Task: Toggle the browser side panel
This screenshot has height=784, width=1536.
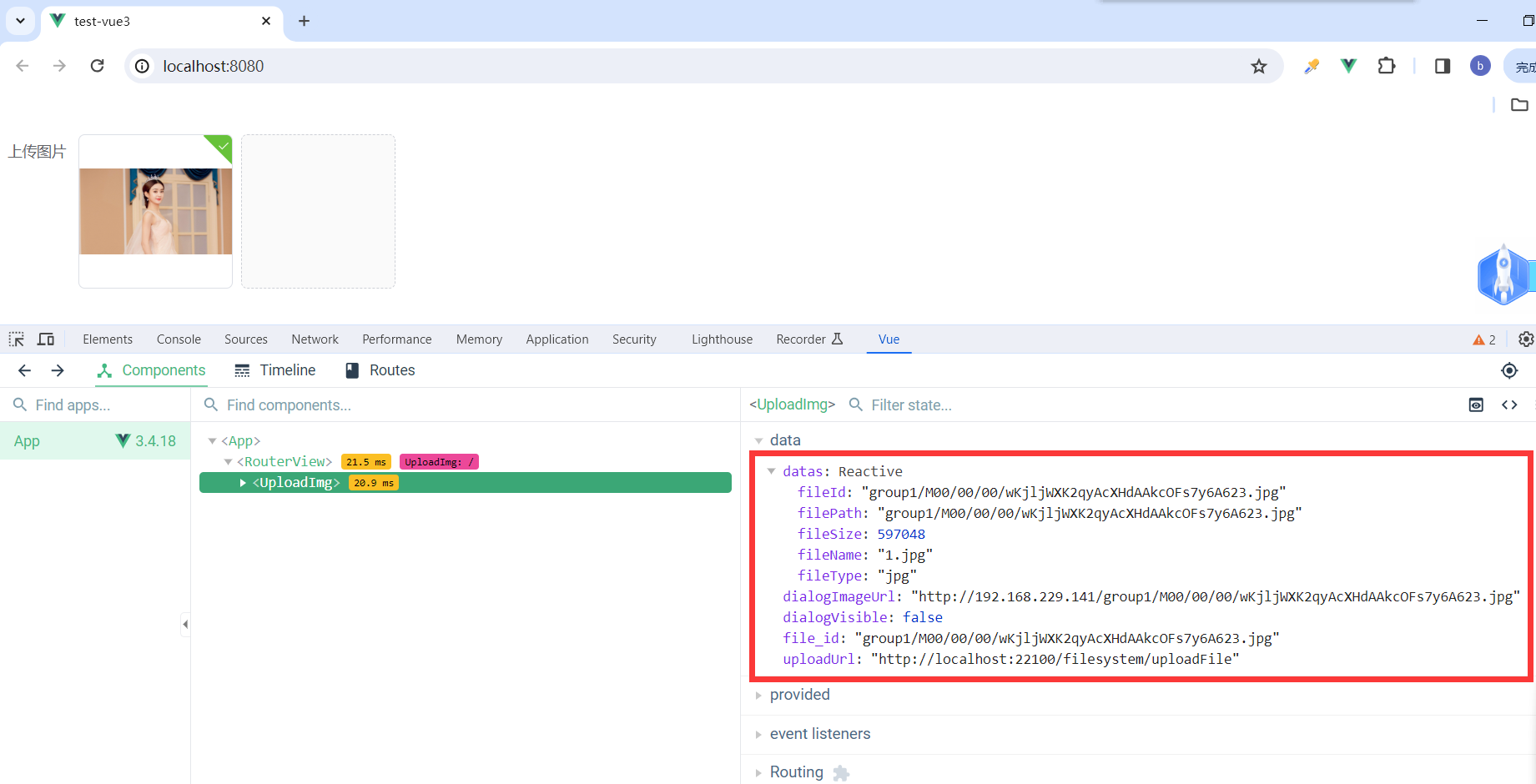Action: [1443, 66]
